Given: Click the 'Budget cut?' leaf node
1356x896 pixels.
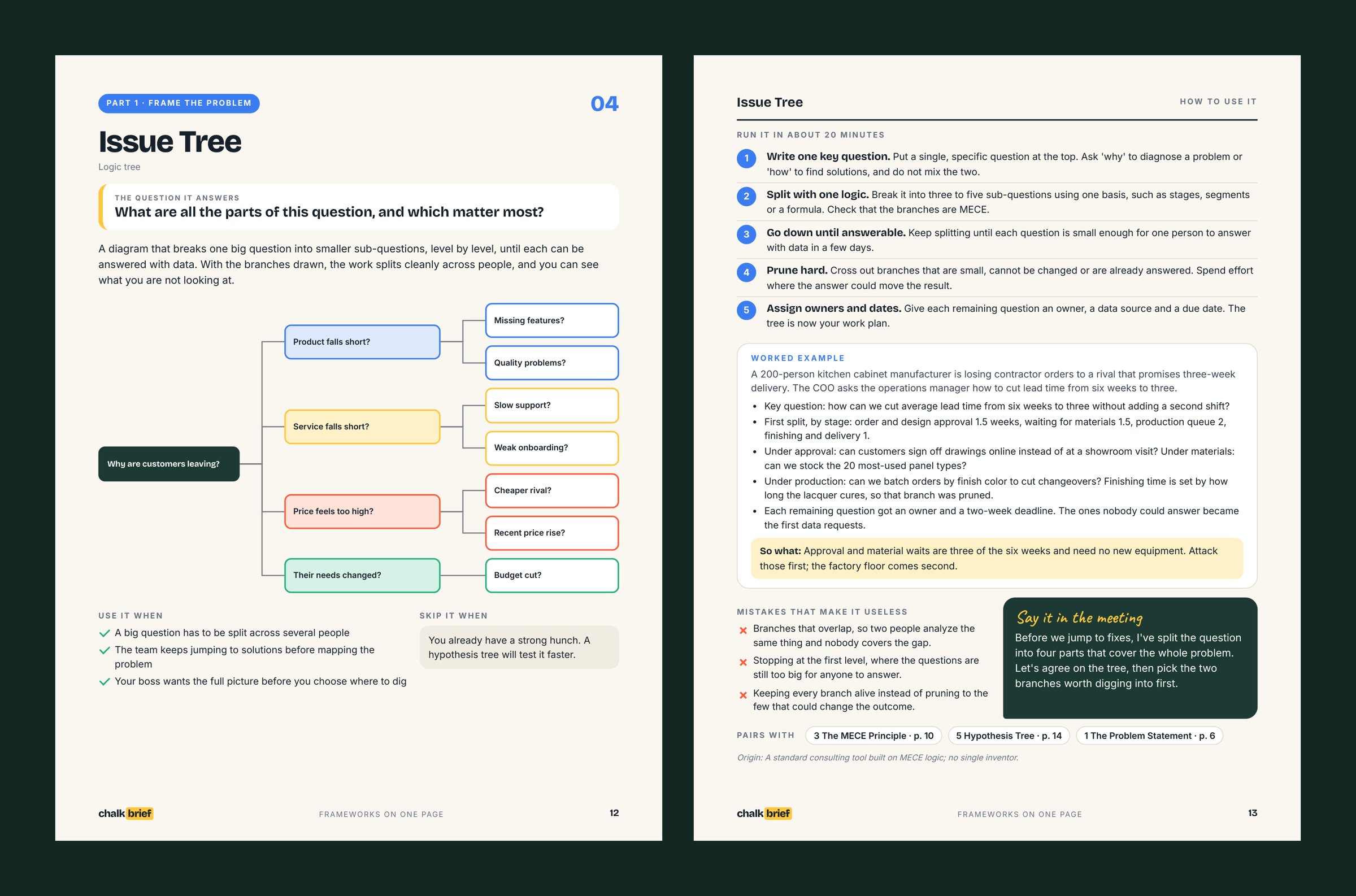Looking at the screenshot, I should click(552, 576).
